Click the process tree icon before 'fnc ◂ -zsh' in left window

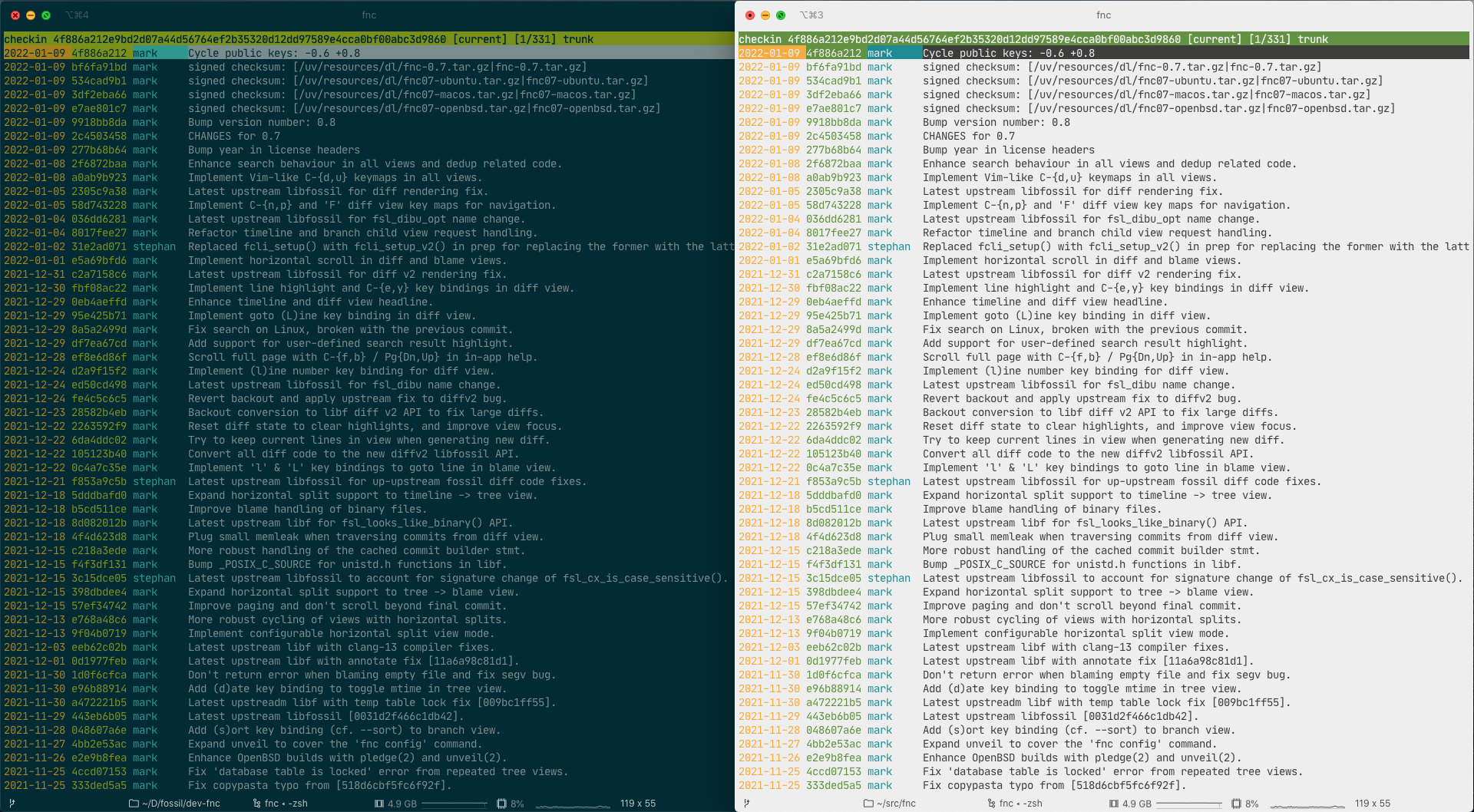pyautogui.click(x=256, y=804)
